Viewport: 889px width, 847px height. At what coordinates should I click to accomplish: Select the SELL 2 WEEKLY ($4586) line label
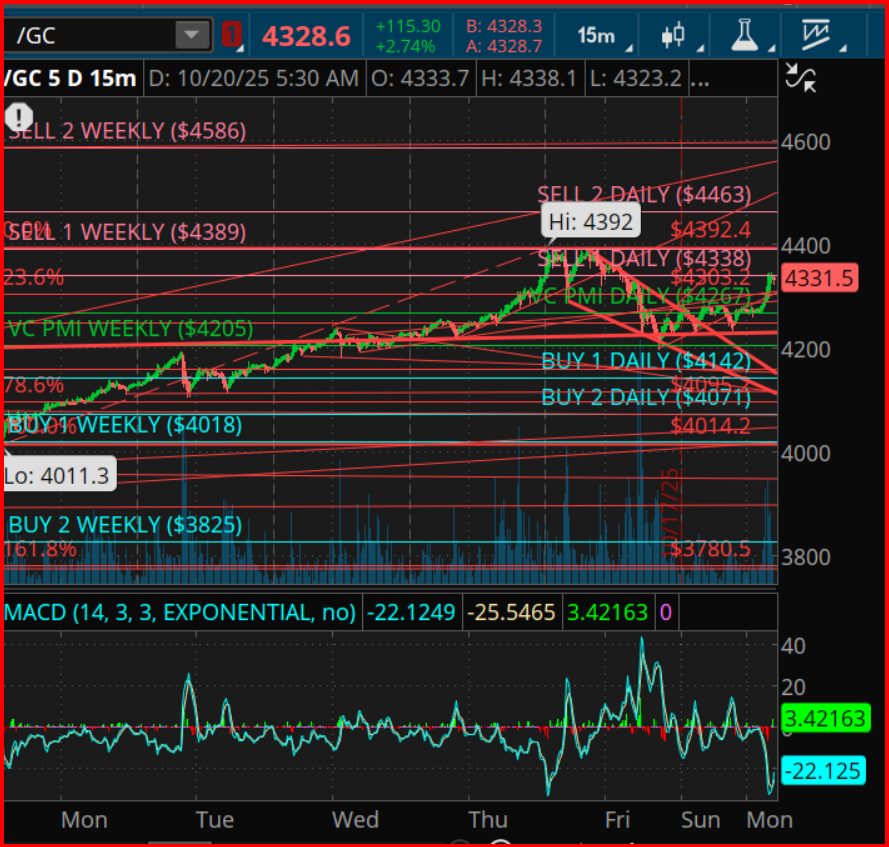(x=127, y=131)
